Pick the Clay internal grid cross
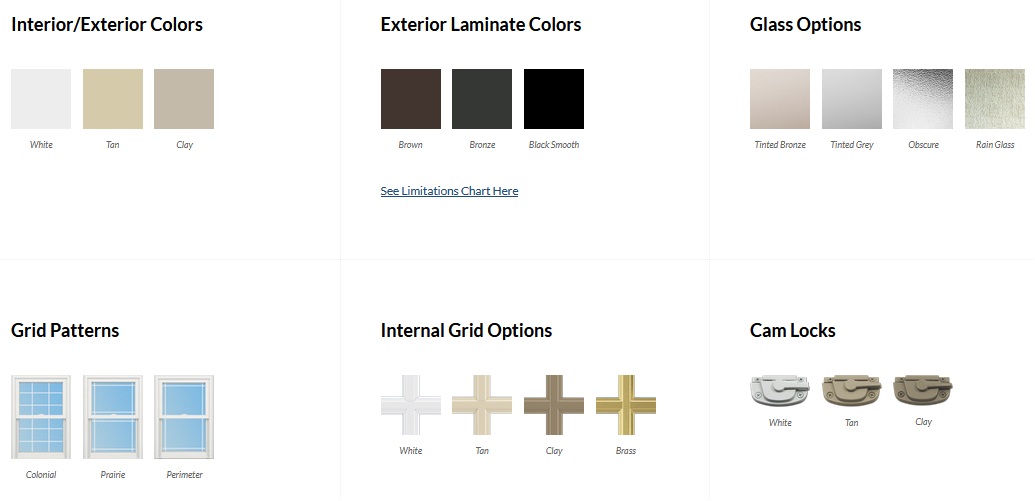 tap(554, 405)
